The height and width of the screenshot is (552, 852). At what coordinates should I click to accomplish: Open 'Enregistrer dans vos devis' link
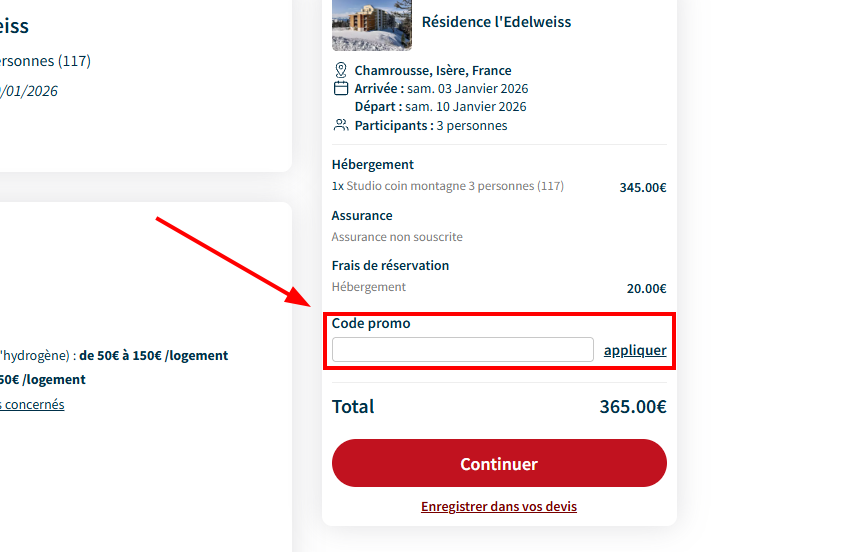(499, 507)
